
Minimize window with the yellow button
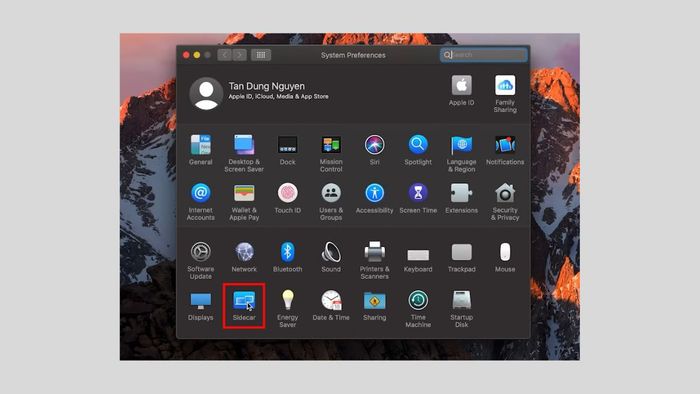coord(197,55)
